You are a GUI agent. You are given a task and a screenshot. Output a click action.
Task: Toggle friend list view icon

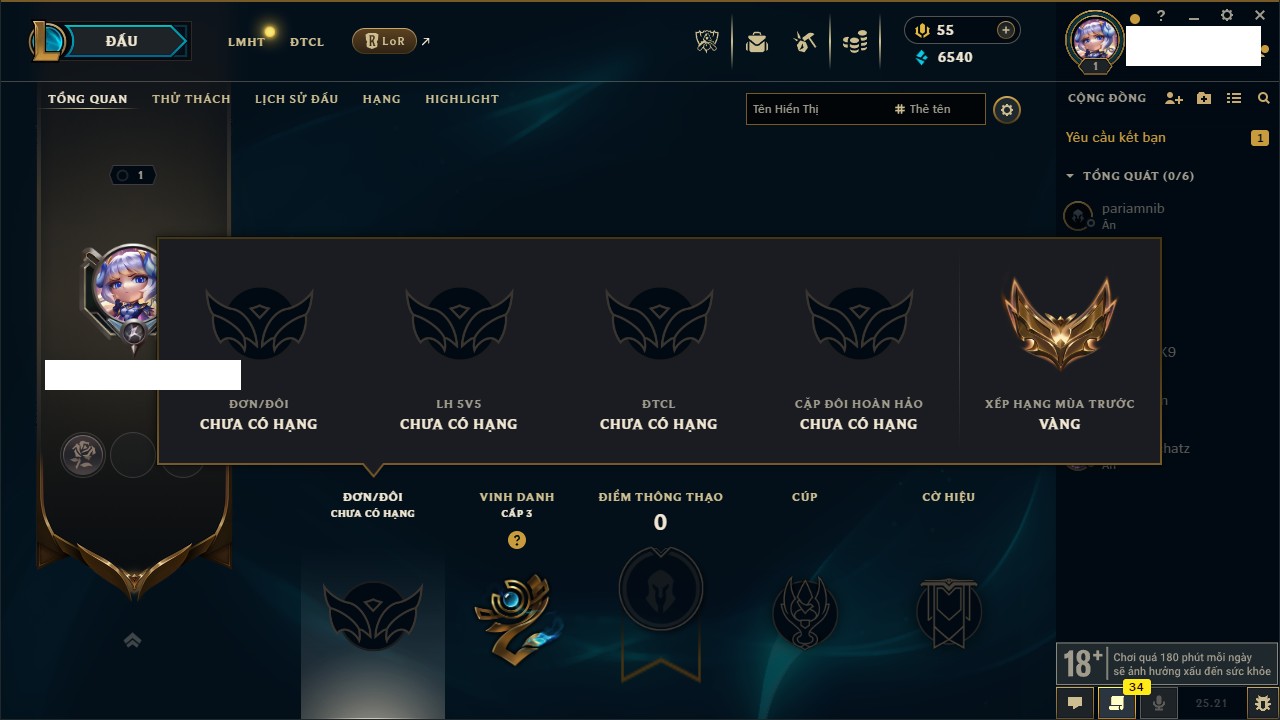pyautogui.click(x=1234, y=98)
